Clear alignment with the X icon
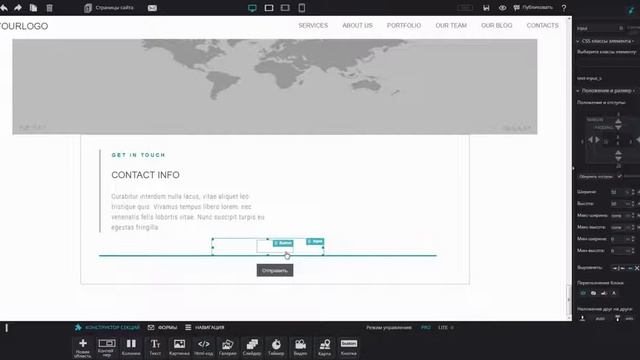The height and width of the screenshot is (360, 640). [637, 268]
